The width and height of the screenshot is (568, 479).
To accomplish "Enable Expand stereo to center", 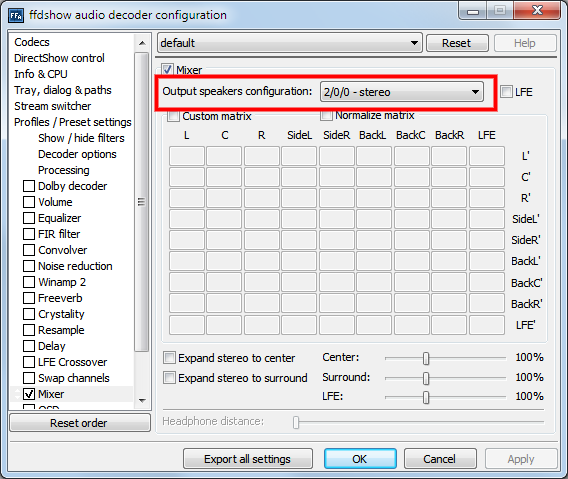I will point(169,358).
